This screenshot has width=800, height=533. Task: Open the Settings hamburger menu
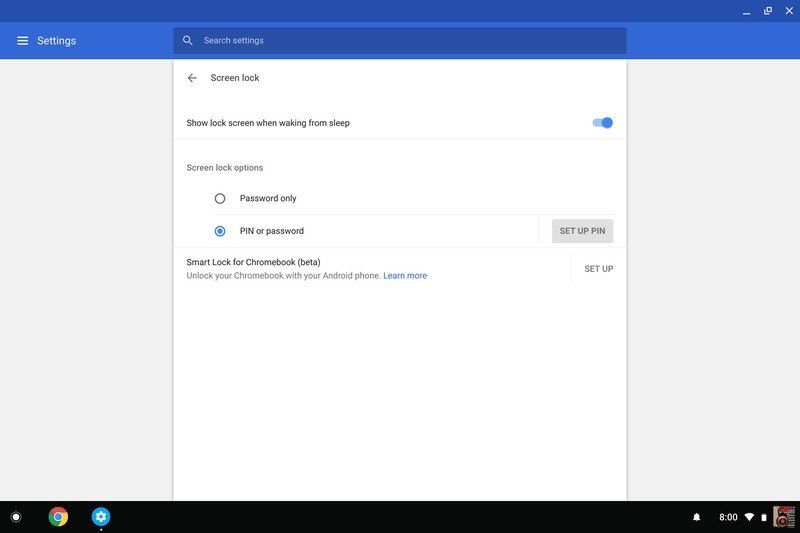point(22,41)
